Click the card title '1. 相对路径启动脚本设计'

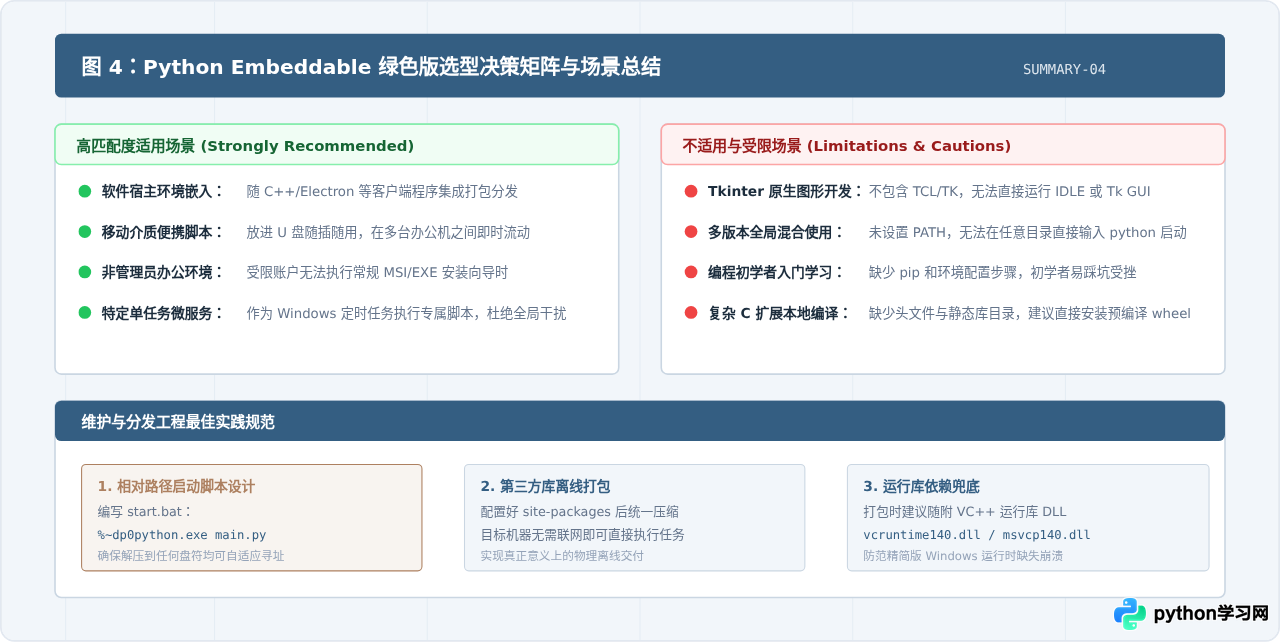pyautogui.click(x=176, y=487)
